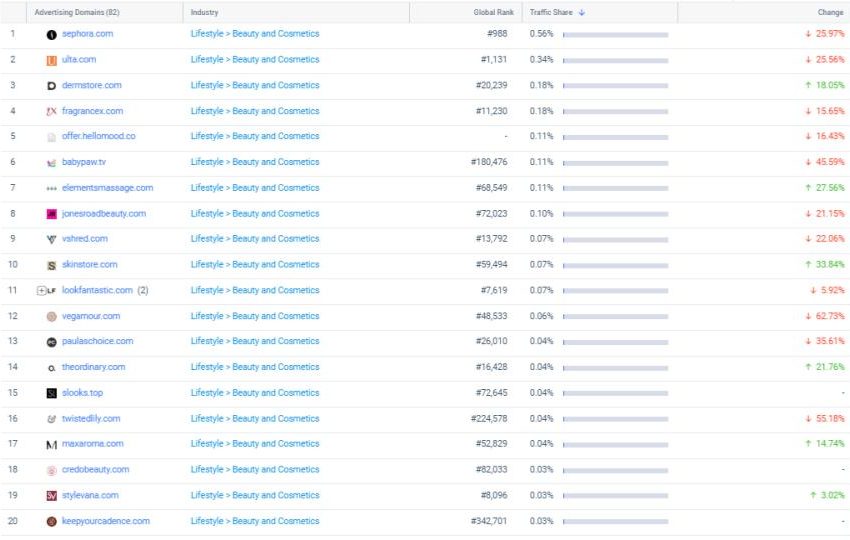Click global rank #1,131 for ulta.com
The height and width of the screenshot is (540, 850).
tap(494, 59)
